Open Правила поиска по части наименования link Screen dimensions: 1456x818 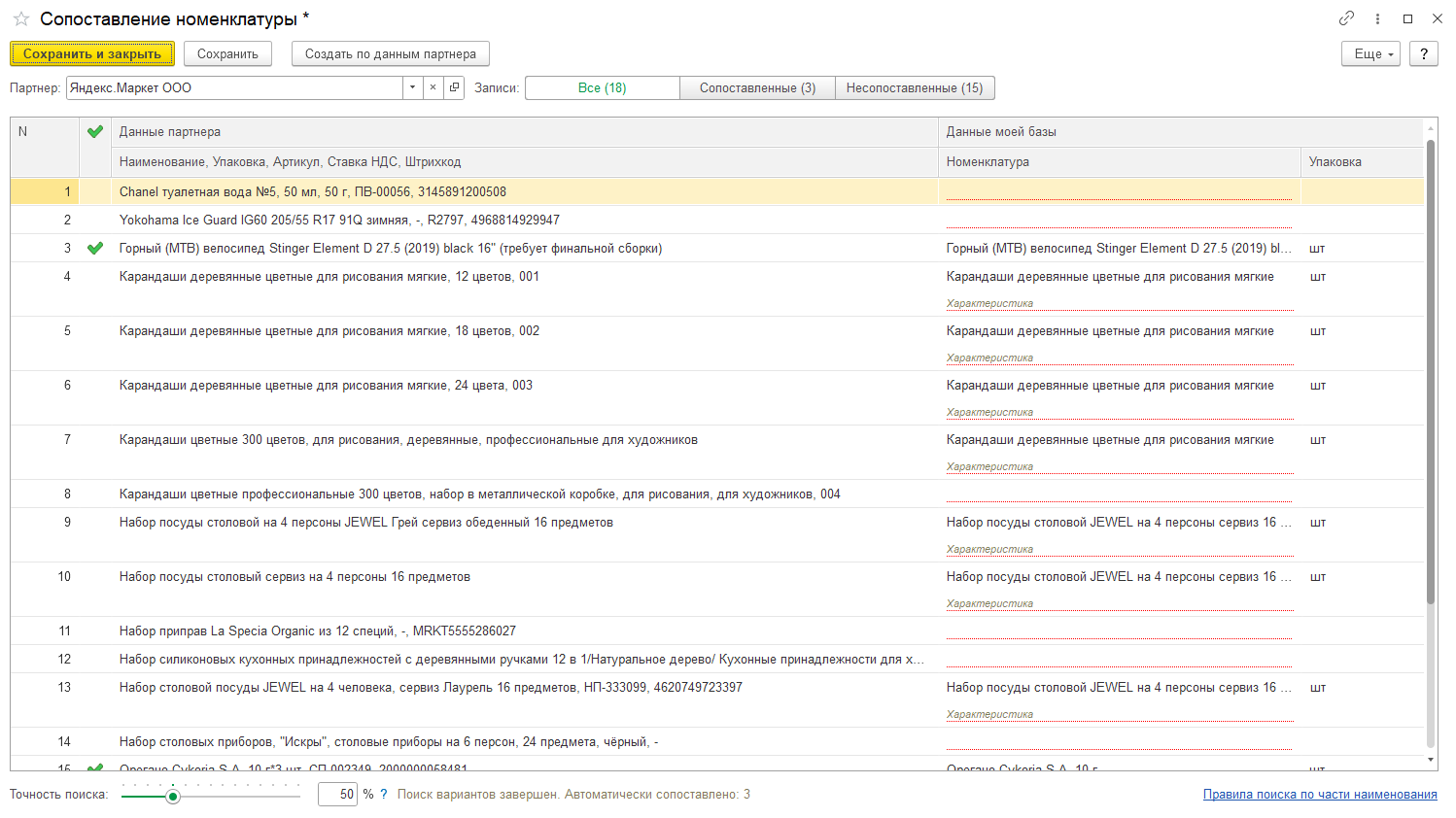tap(1319, 795)
